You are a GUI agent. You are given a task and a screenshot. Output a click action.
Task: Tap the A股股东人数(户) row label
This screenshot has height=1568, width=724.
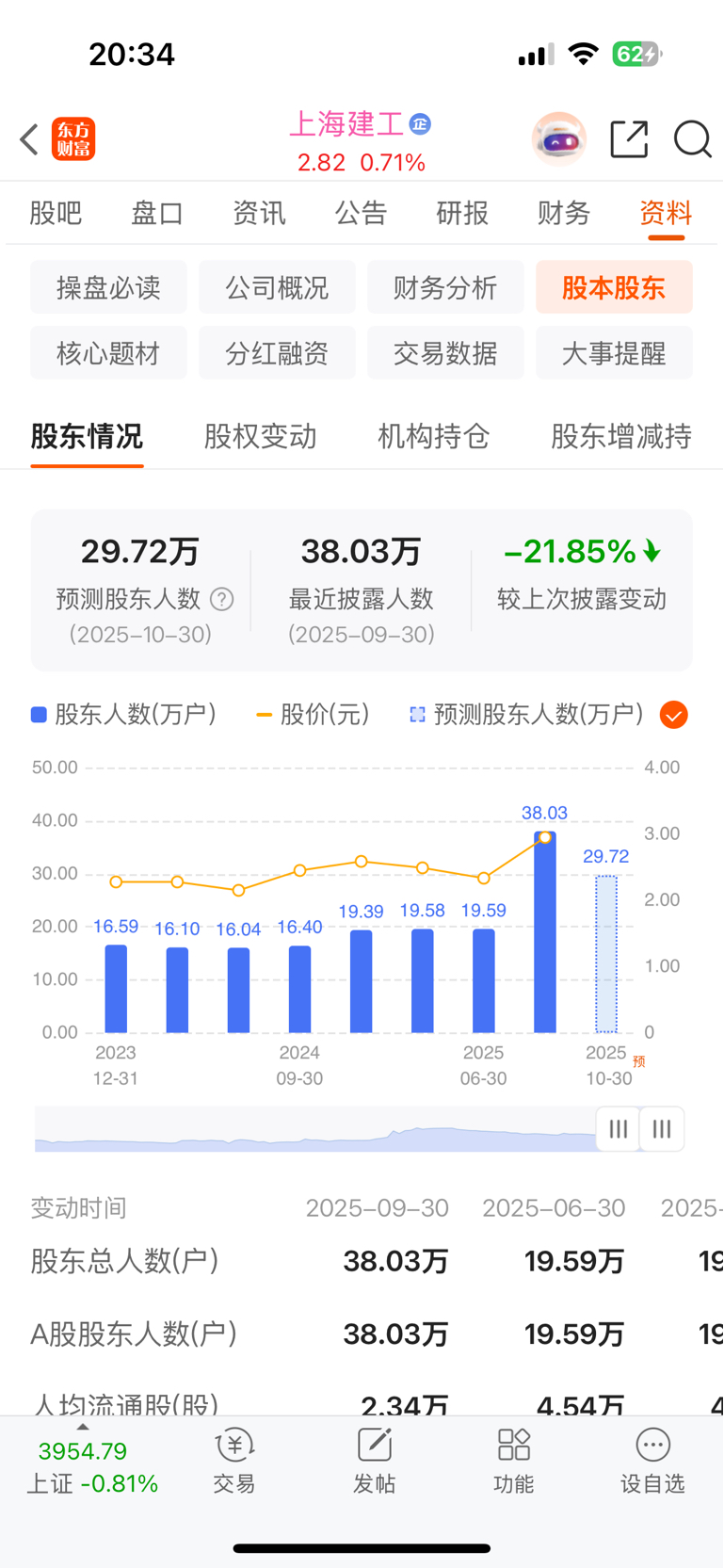tap(134, 1334)
